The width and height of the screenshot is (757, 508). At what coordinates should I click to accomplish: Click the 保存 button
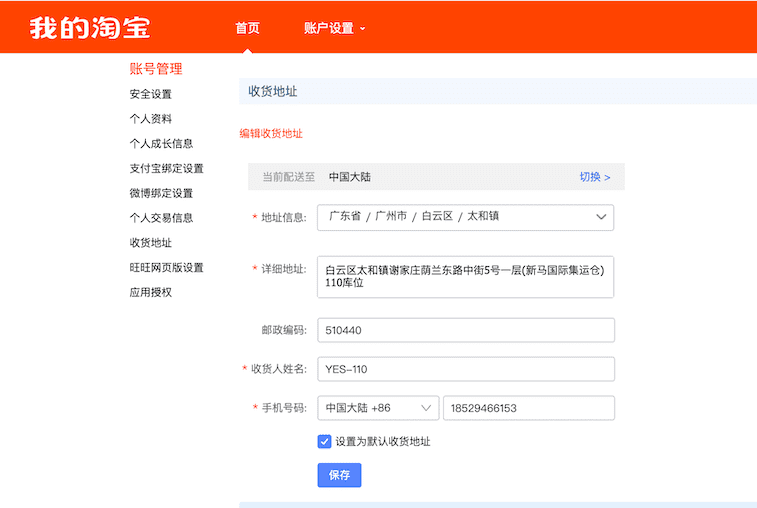(x=339, y=475)
